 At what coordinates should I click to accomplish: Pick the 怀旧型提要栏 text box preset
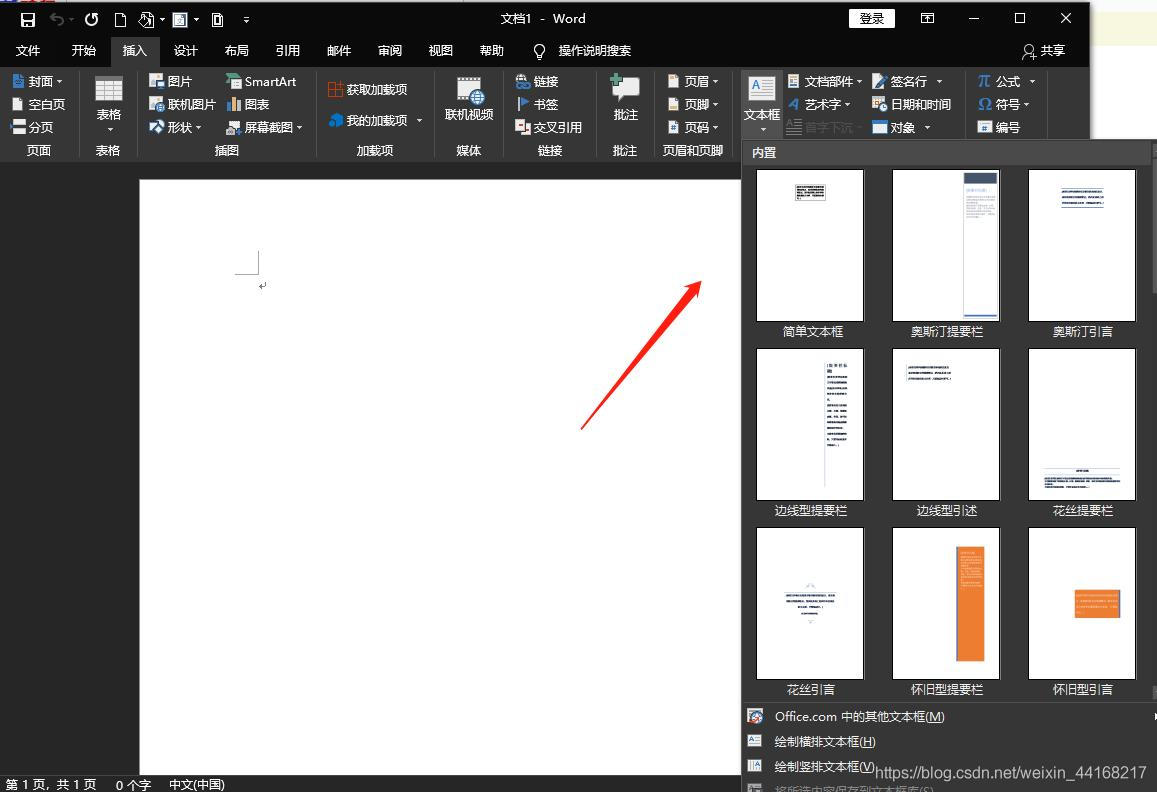946,604
